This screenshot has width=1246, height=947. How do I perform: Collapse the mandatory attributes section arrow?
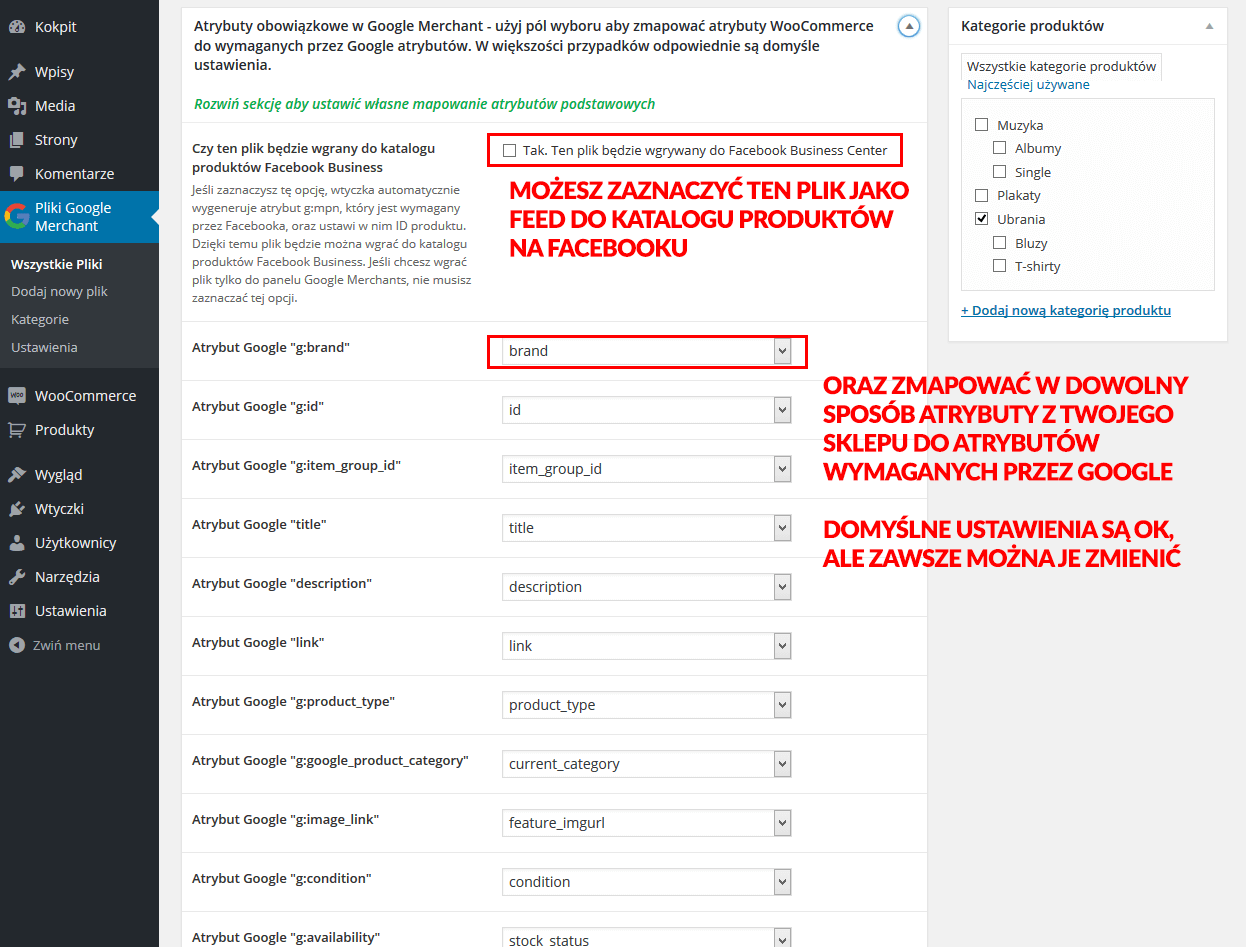909,27
